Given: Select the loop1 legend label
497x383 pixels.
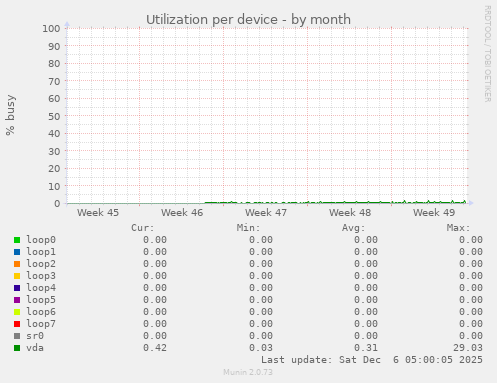Looking at the screenshot, I should tap(41, 252).
